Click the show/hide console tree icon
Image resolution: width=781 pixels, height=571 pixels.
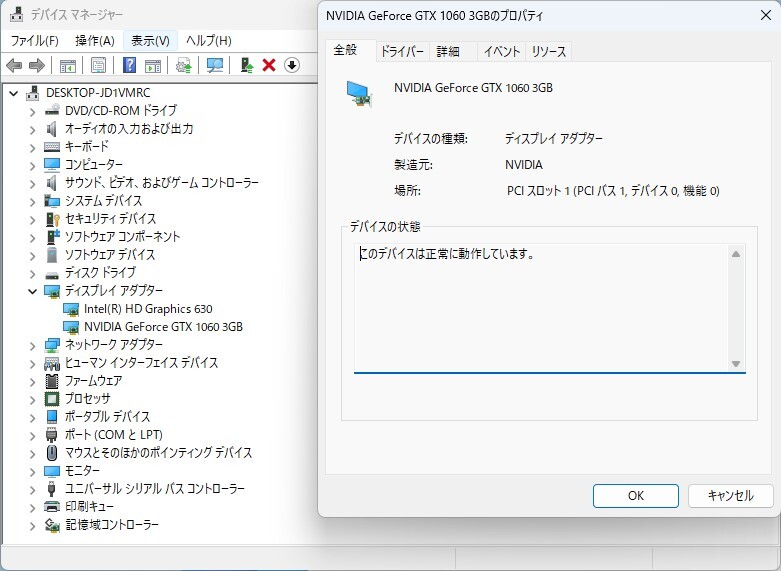[68, 65]
